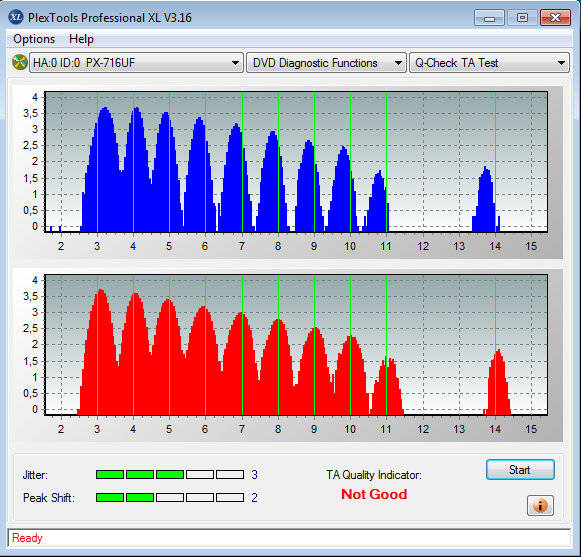Viewport: 581px width, 557px height.
Task: Click the Not Good quality indicator text
Action: click(374, 494)
